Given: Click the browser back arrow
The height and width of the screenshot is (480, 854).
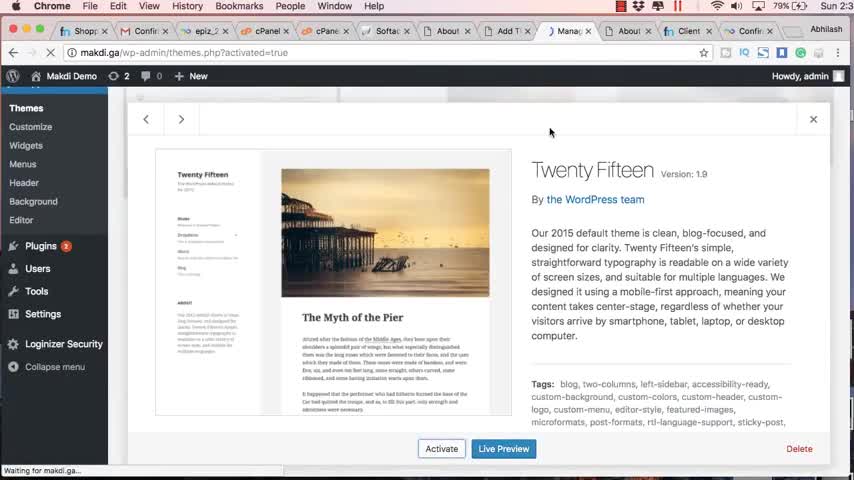Looking at the screenshot, I should tap(14, 53).
